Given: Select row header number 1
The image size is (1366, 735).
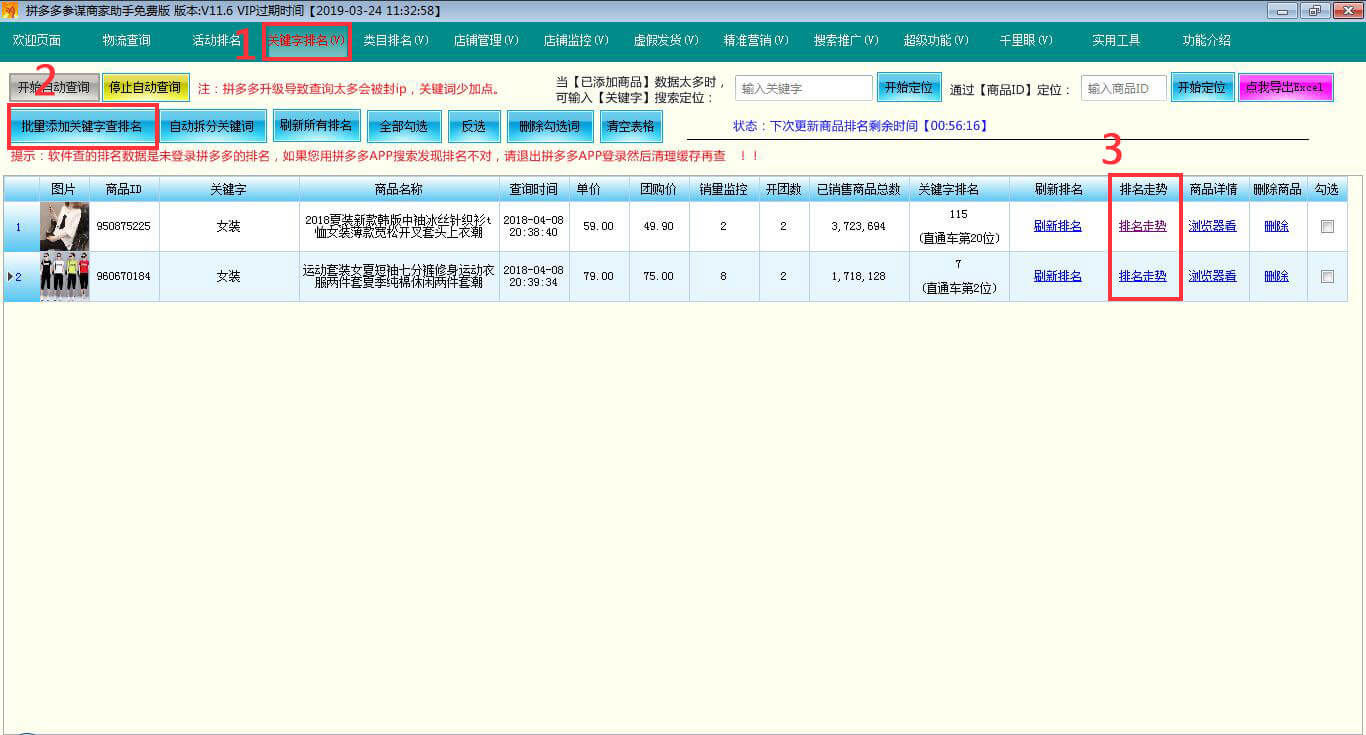Looking at the screenshot, I should (21, 226).
